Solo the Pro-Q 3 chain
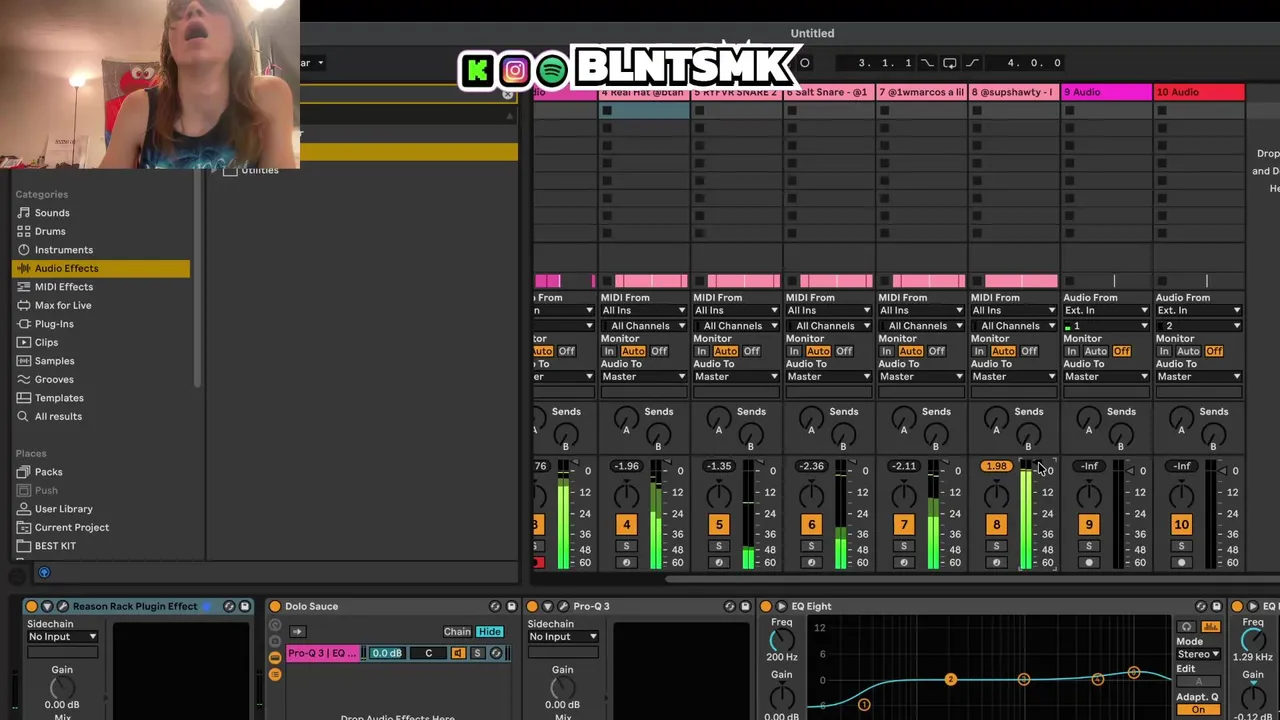 tap(477, 653)
